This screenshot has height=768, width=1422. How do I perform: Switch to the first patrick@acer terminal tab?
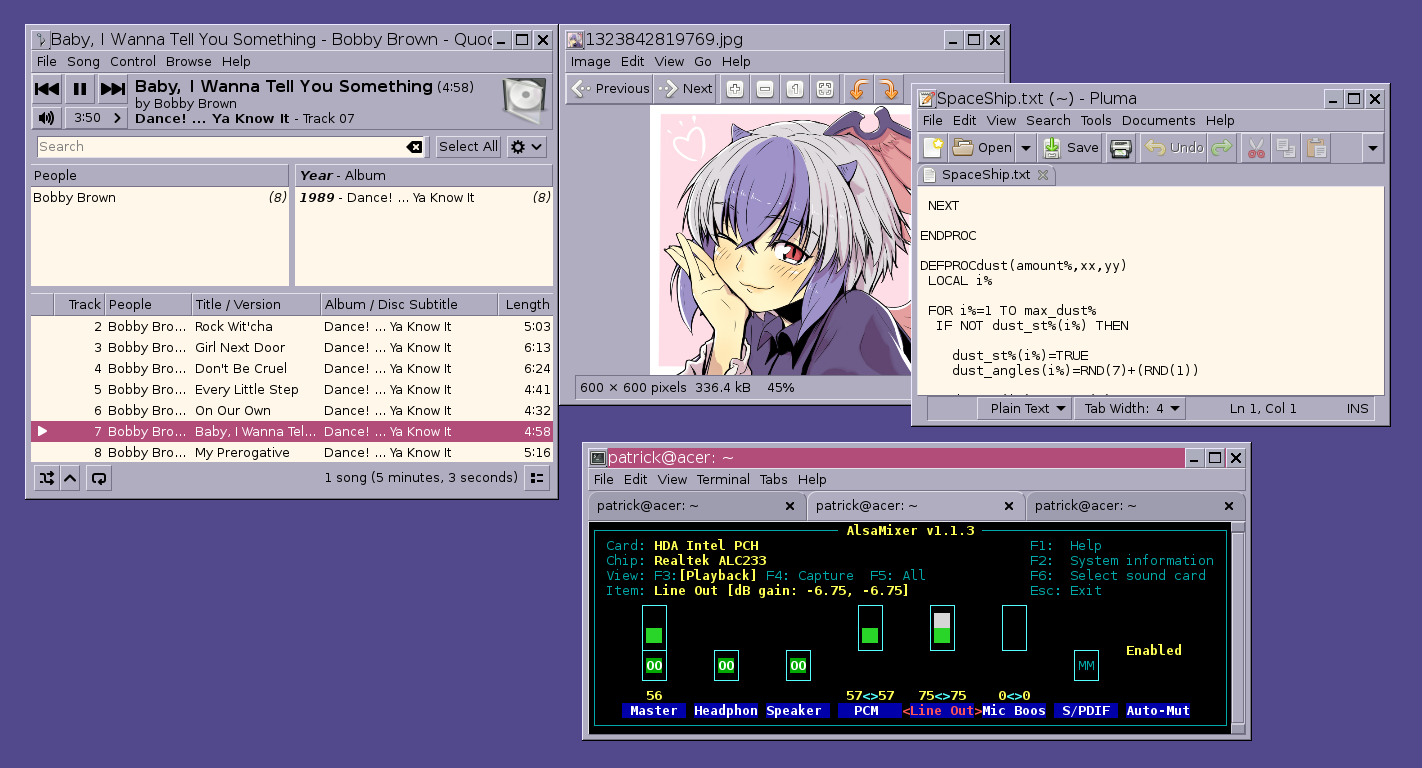[x=697, y=506]
